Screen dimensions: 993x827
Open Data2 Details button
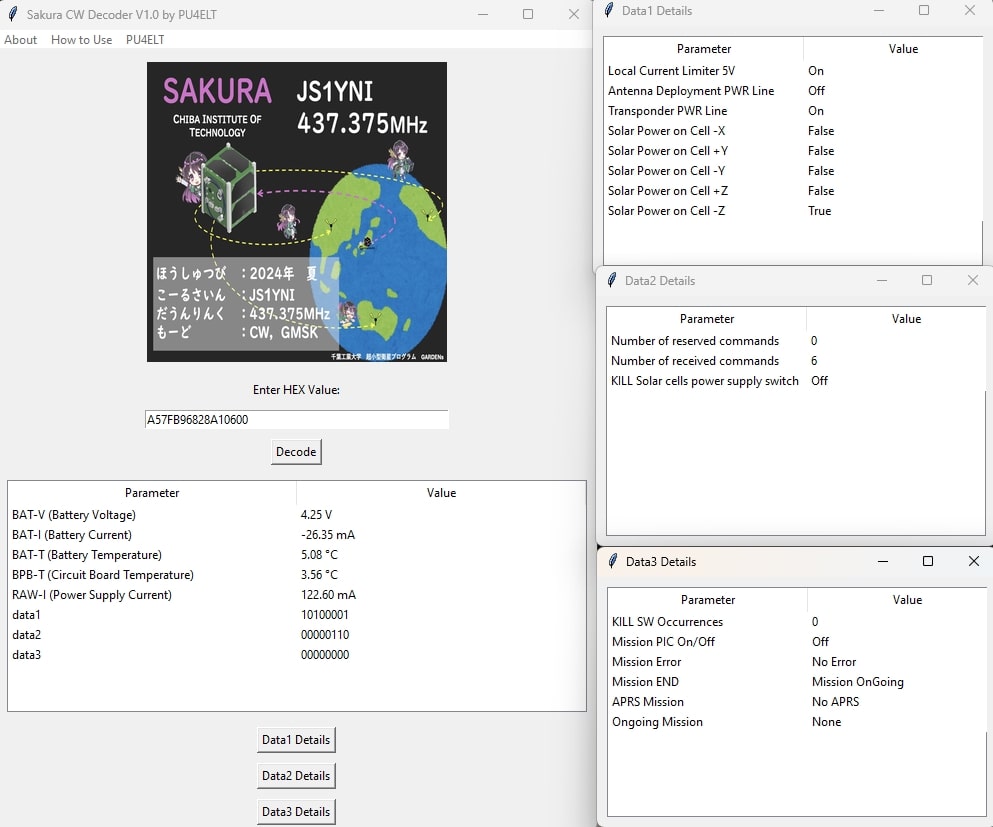point(296,776)
